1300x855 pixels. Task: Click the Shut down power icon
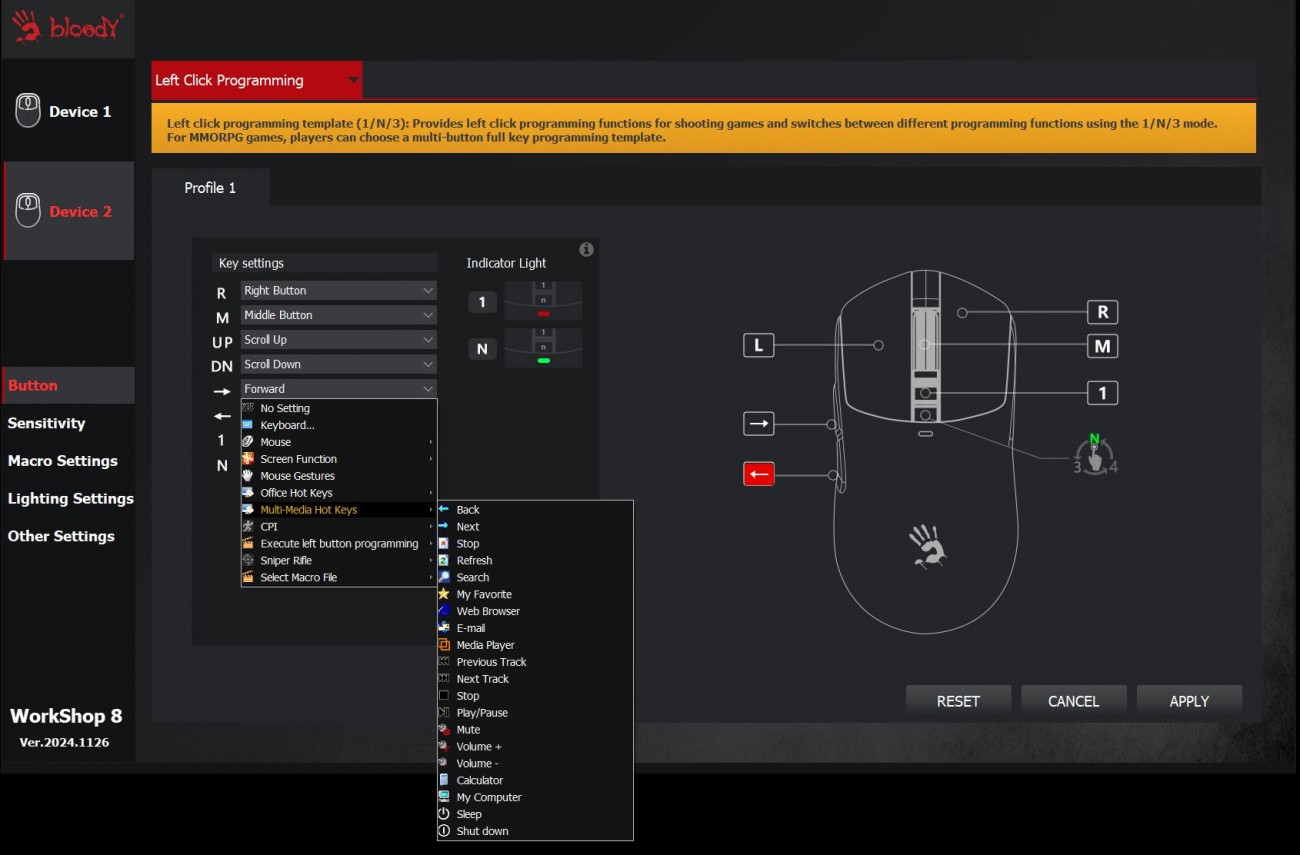click(444, 831)
